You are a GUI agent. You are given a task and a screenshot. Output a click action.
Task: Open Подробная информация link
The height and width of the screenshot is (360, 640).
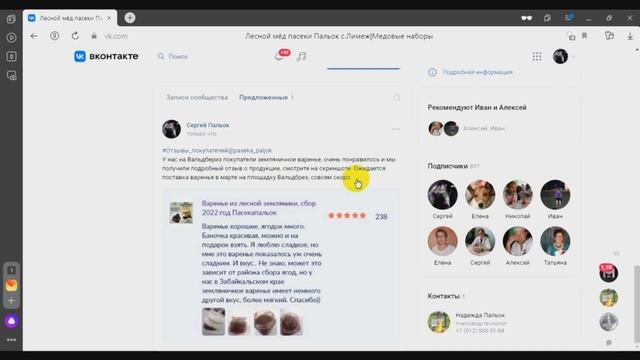477,72
